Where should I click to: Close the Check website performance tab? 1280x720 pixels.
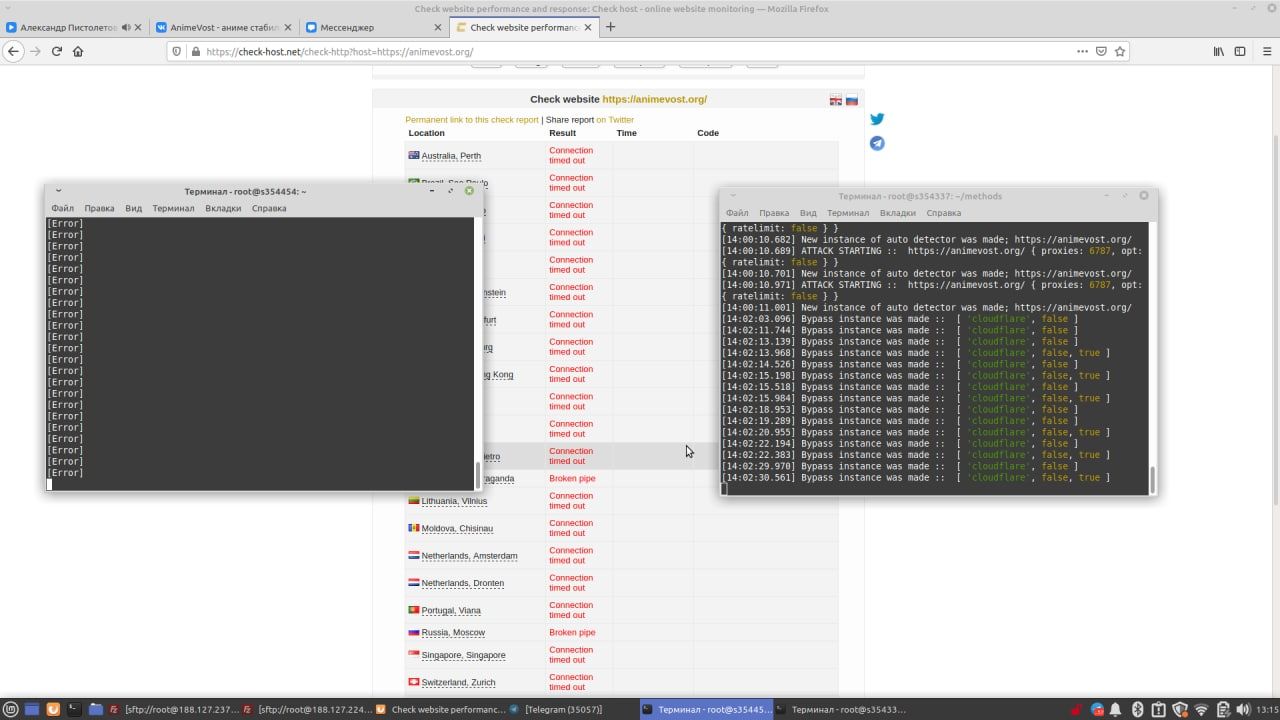click(x=587, y=27)
